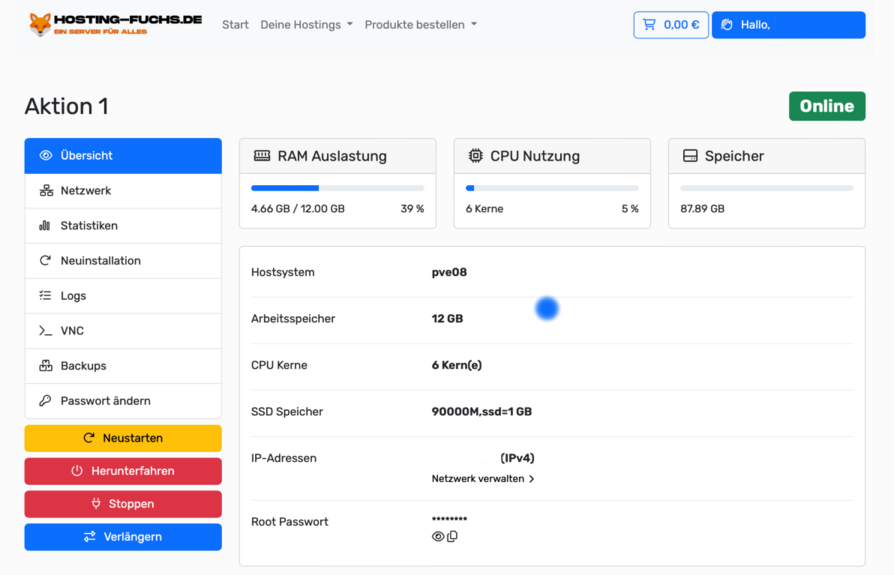Click the restart icon on Neustarten button
Screen dimensions: 894x575
(x=89, y=438)
